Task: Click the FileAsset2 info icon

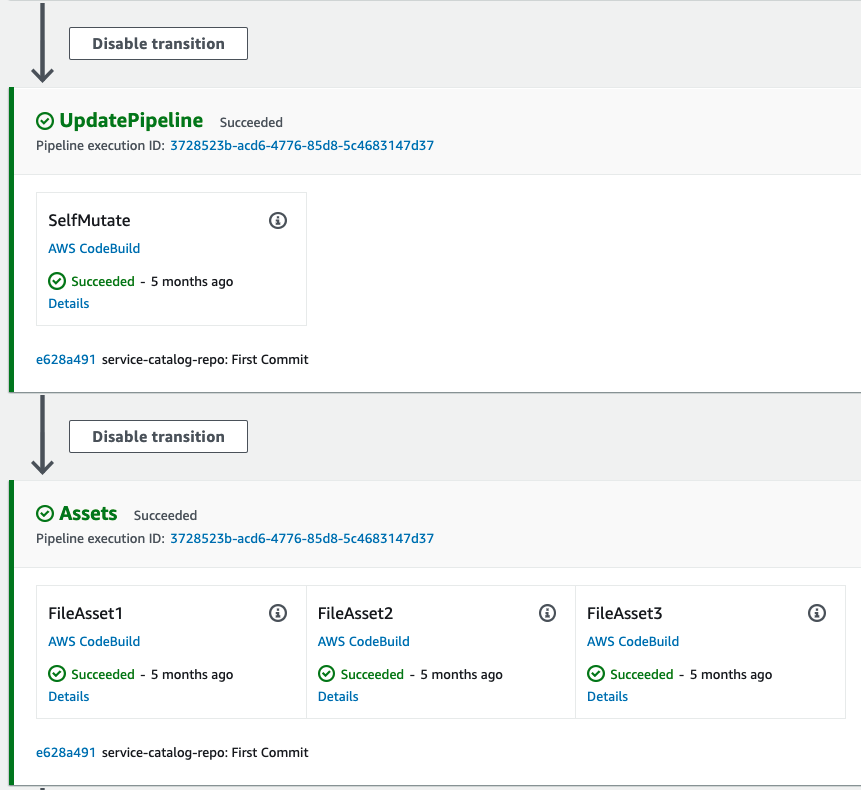Action: pos(547,613)
